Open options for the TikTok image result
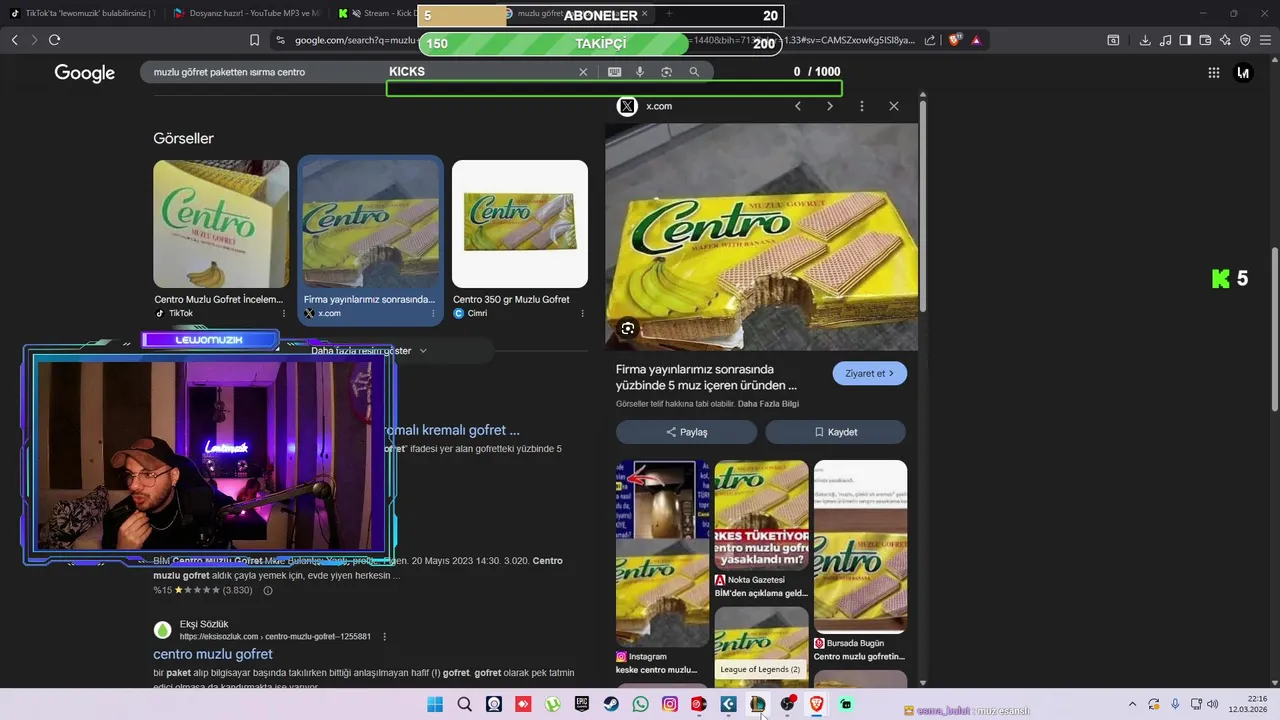The width and height of the screenshot is (1280, 720). [284, 313]
